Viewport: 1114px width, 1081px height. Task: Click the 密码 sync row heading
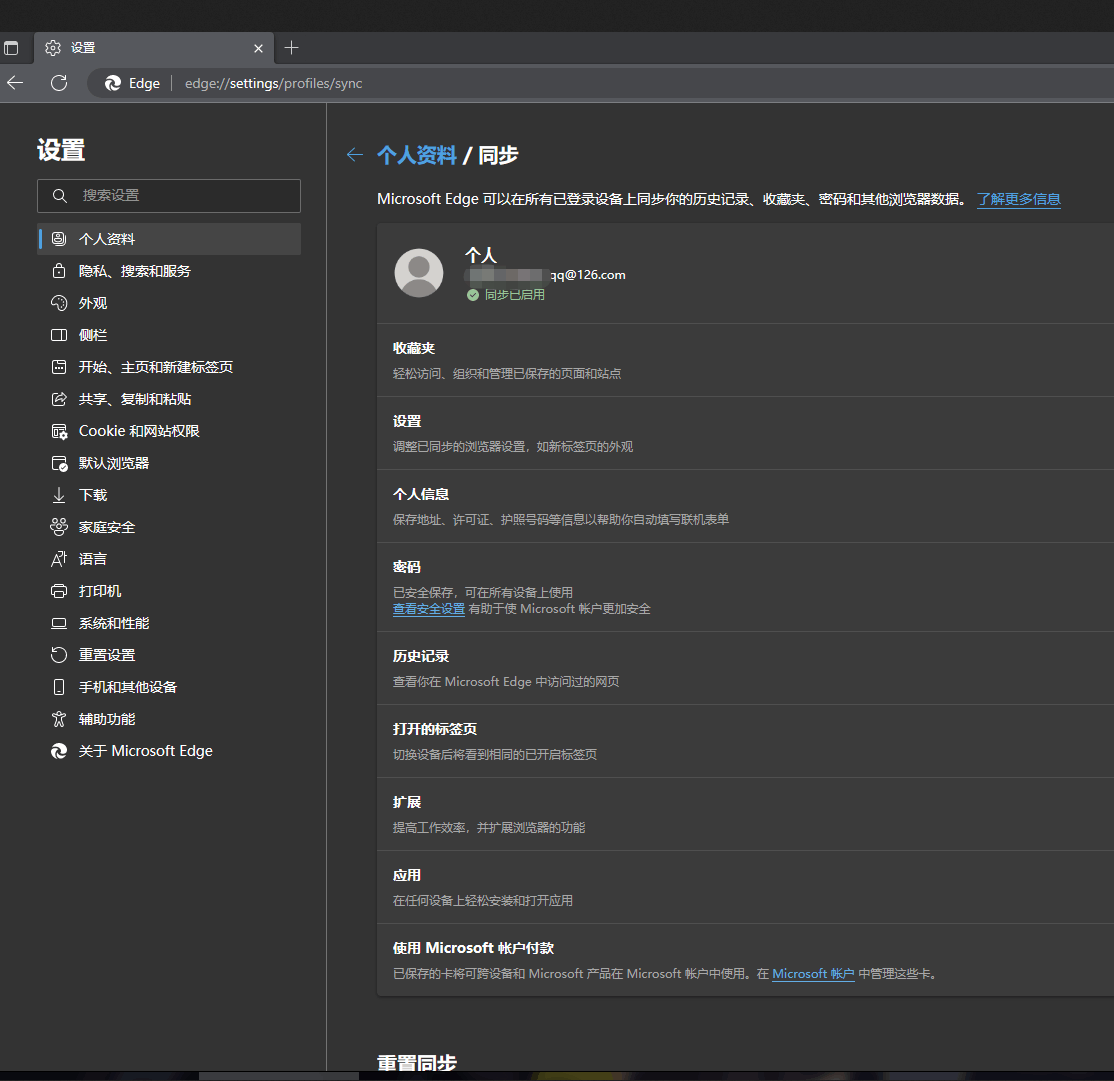coord(407,567)
